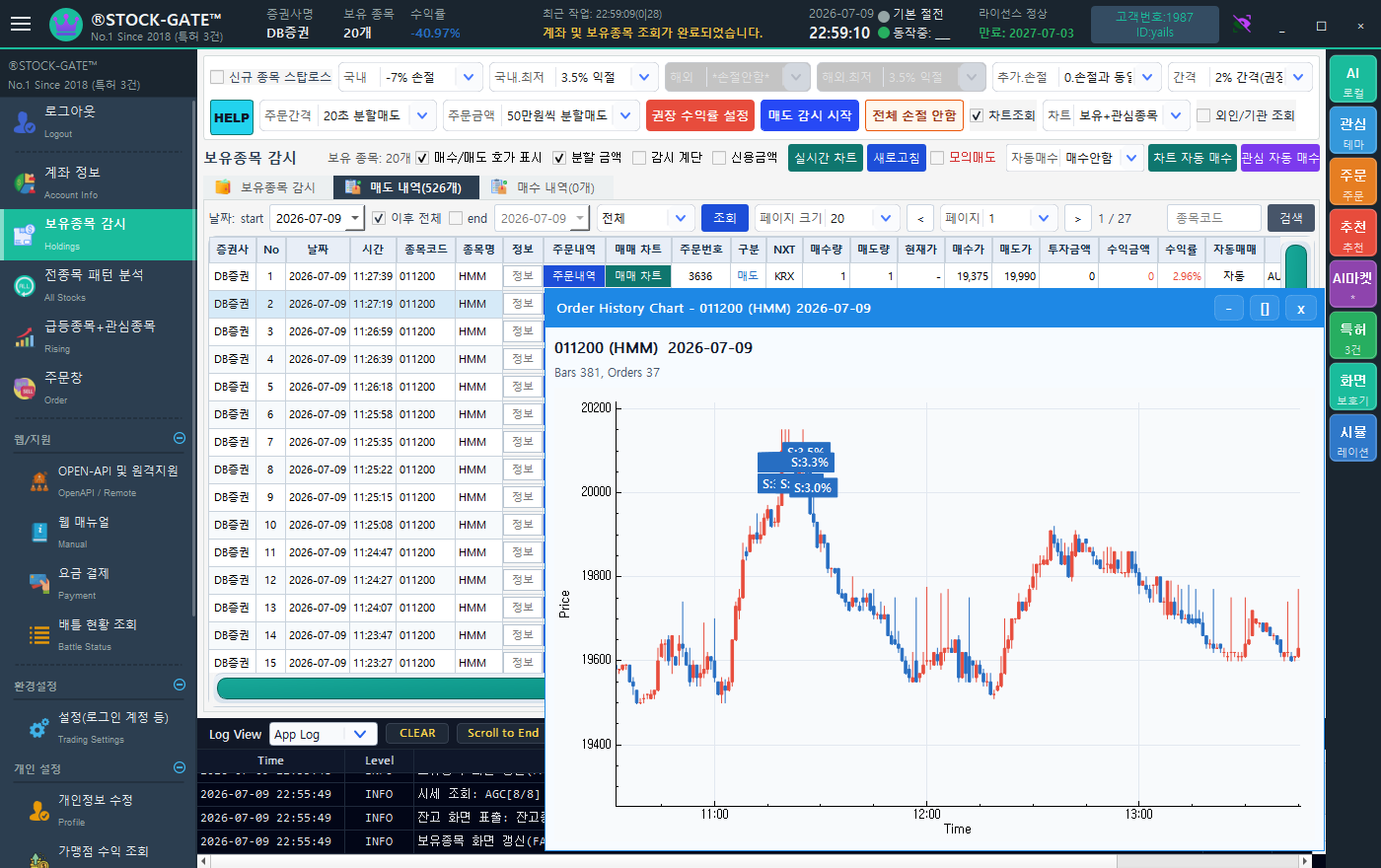This screenshot has width=1381, height=868.
Task: Minimize the Order History Chart popup
Action: click(x=1228, y=309)
